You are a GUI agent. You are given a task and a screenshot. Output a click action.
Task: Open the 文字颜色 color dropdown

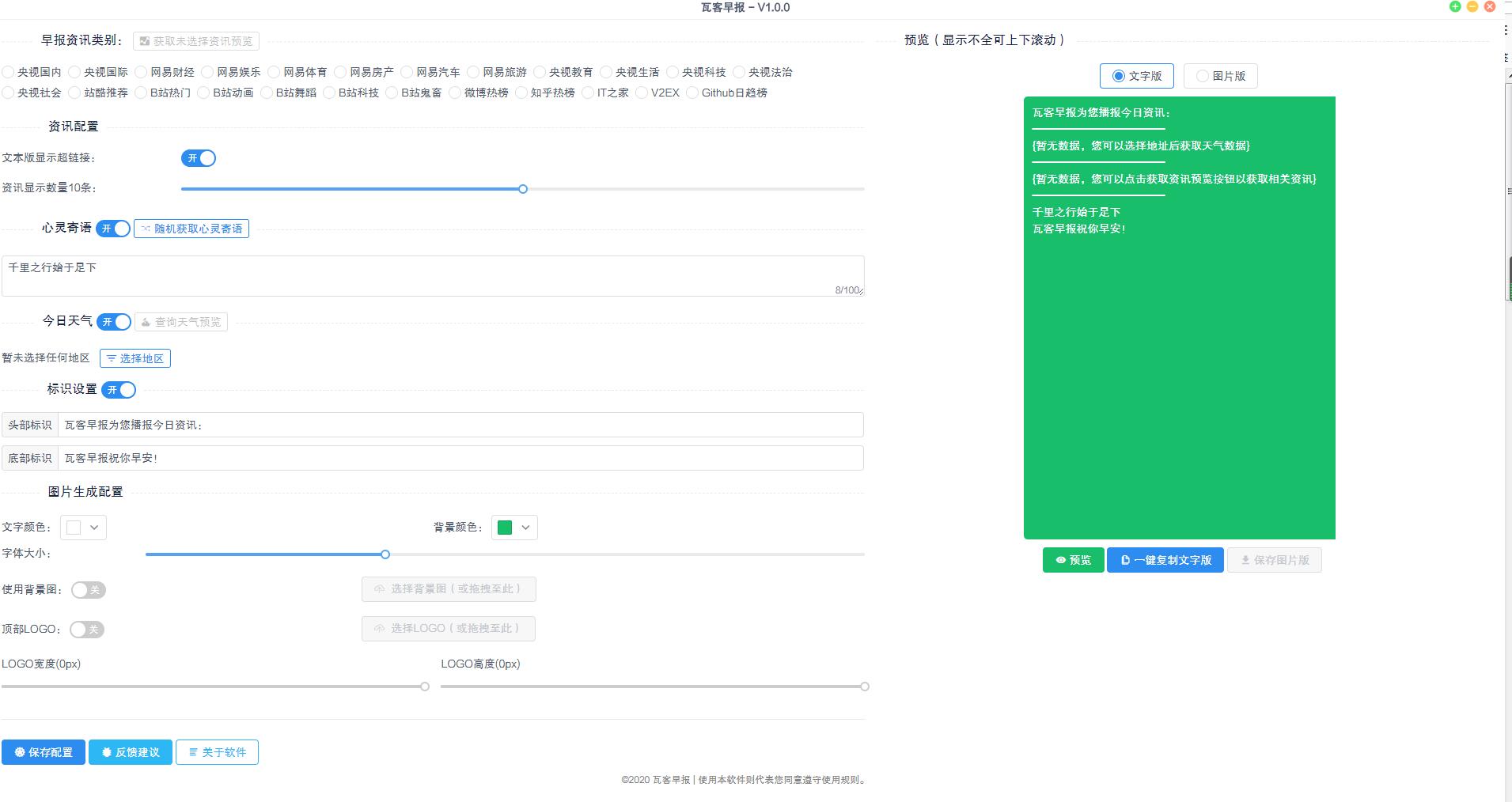coord(94,528)
